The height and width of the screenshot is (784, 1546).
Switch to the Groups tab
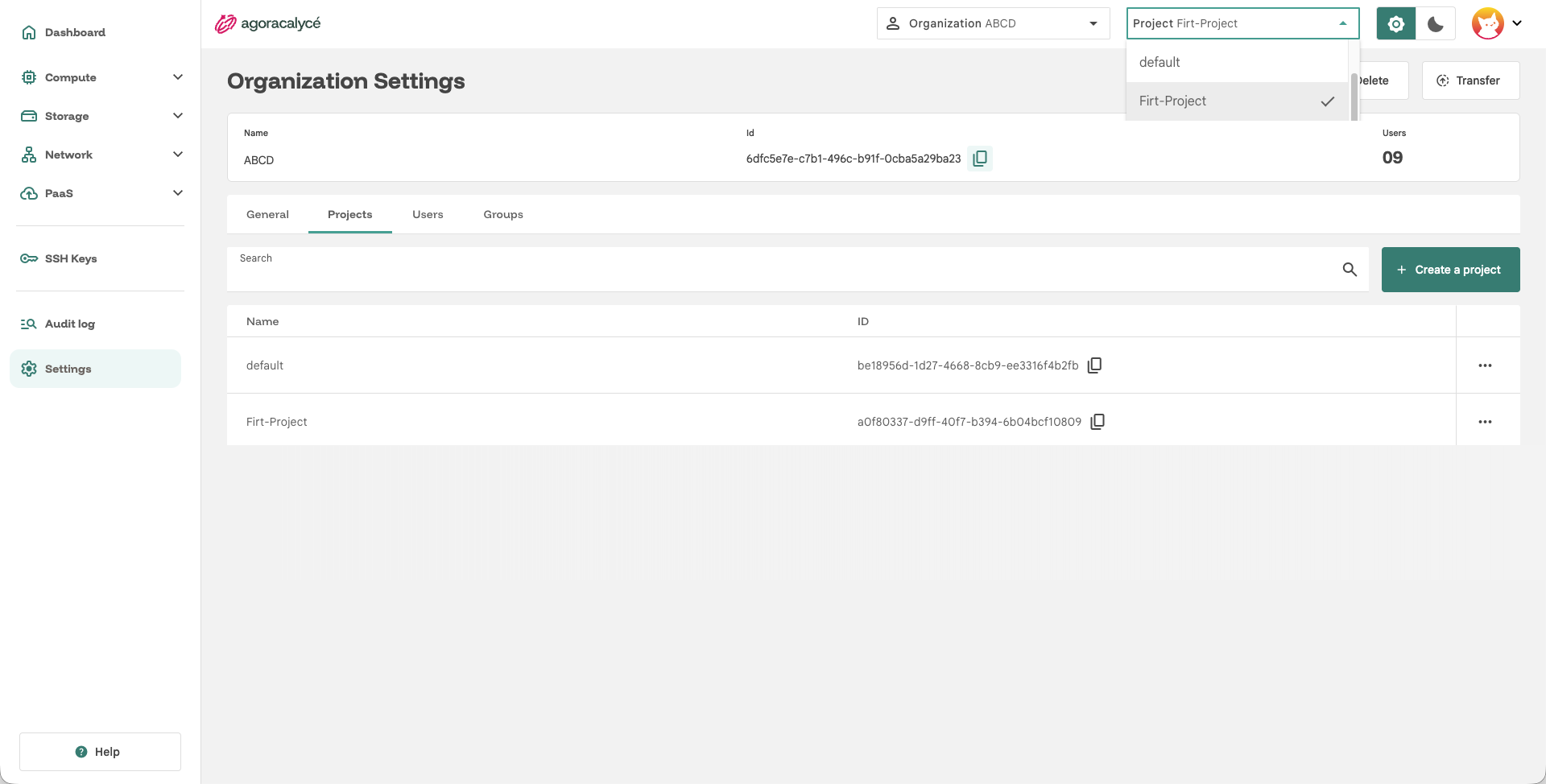pyautogui.click(x=503, y=214)
